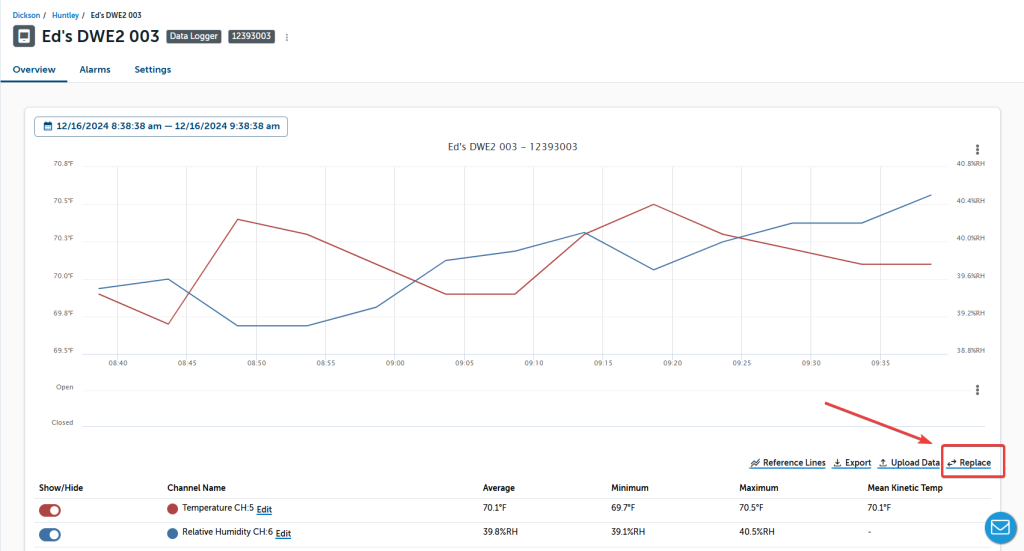1024x551 pixels.
Task: Edit the Temperature CH:5 channel name
Action: (x=264, y=510)
